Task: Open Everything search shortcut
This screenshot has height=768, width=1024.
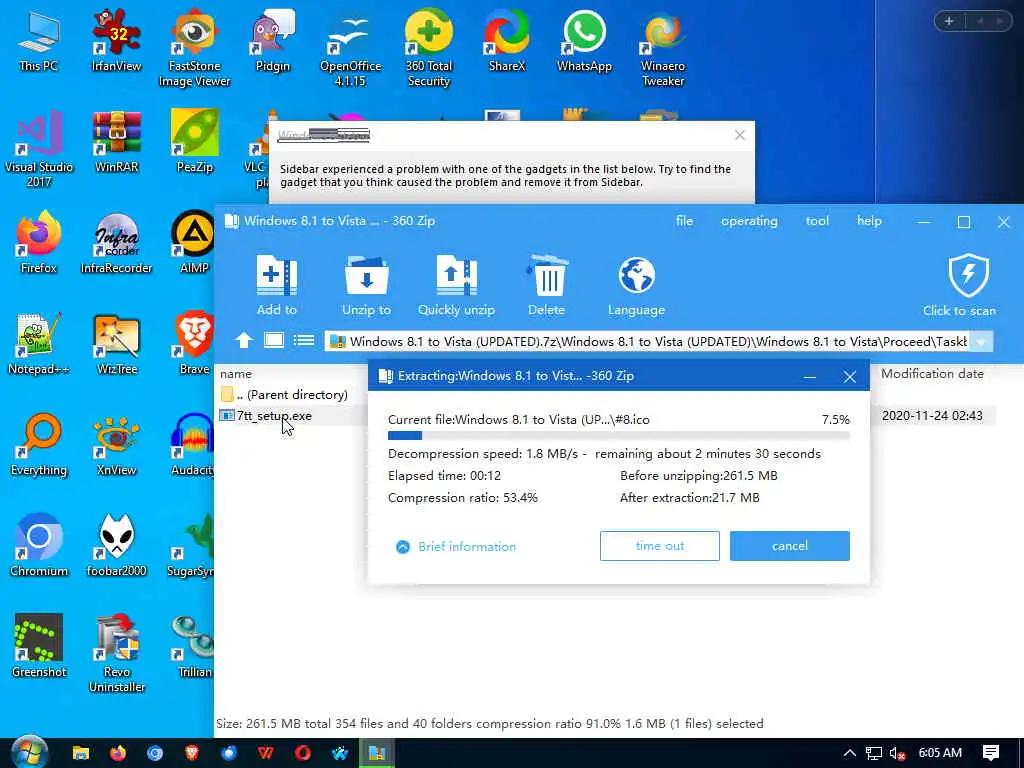Action: (x=38, y=446)
